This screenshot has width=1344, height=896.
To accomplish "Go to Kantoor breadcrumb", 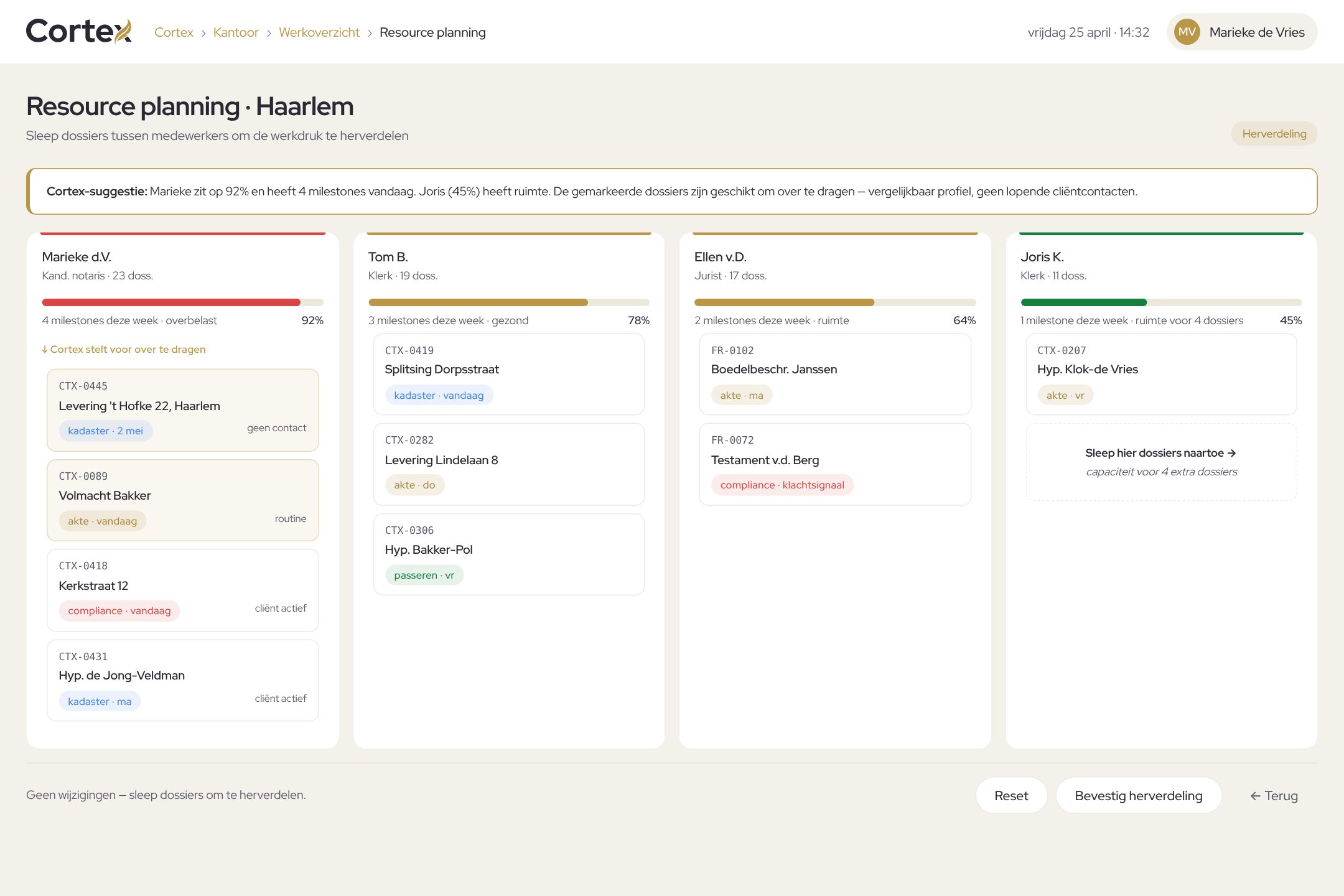I will click(236, 32).
